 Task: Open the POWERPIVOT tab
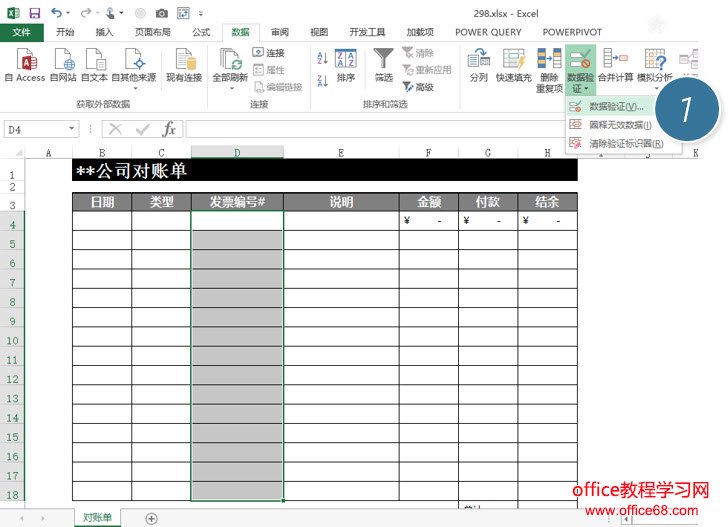click(572, 32)
